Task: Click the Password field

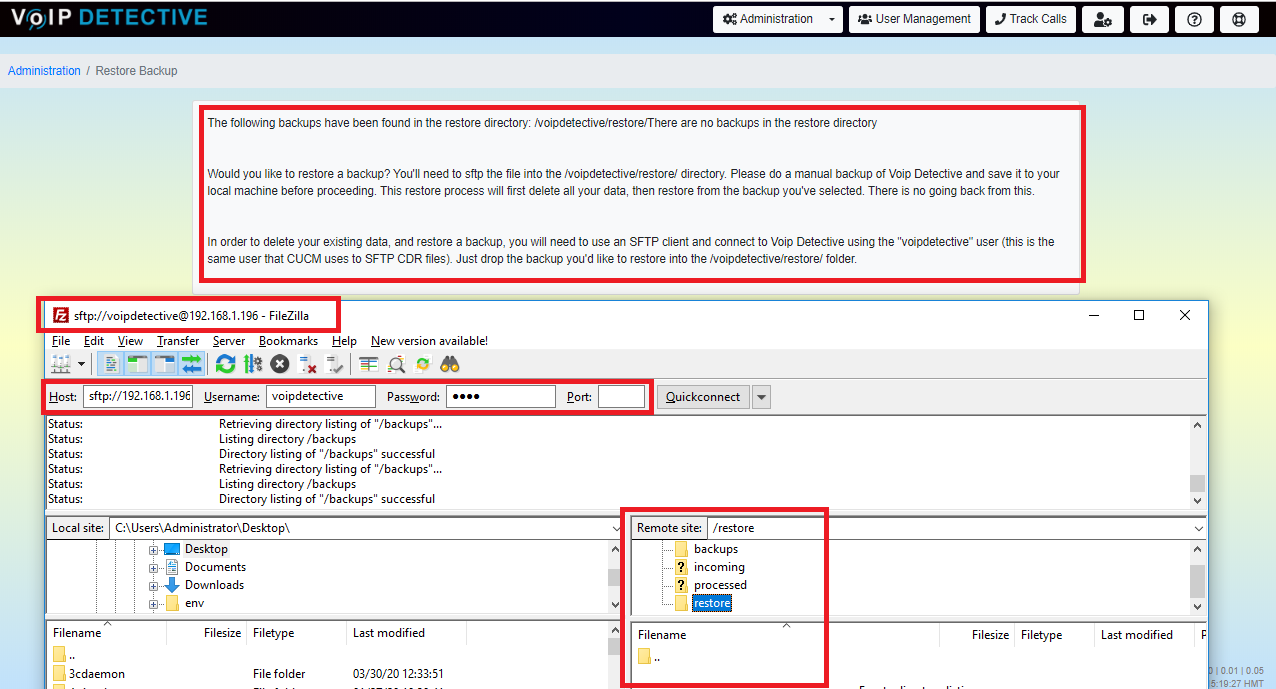Action: click(500, 397)
